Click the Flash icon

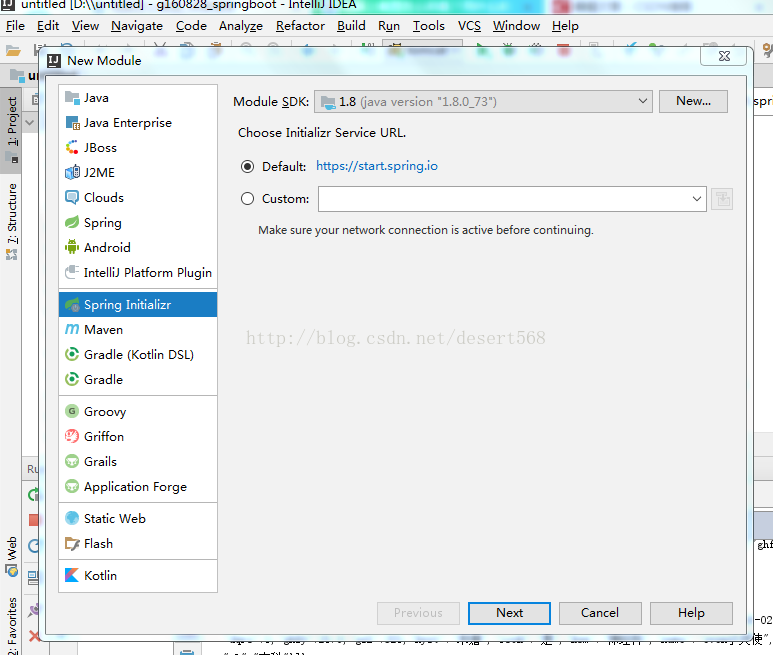(x=72, y=544)
